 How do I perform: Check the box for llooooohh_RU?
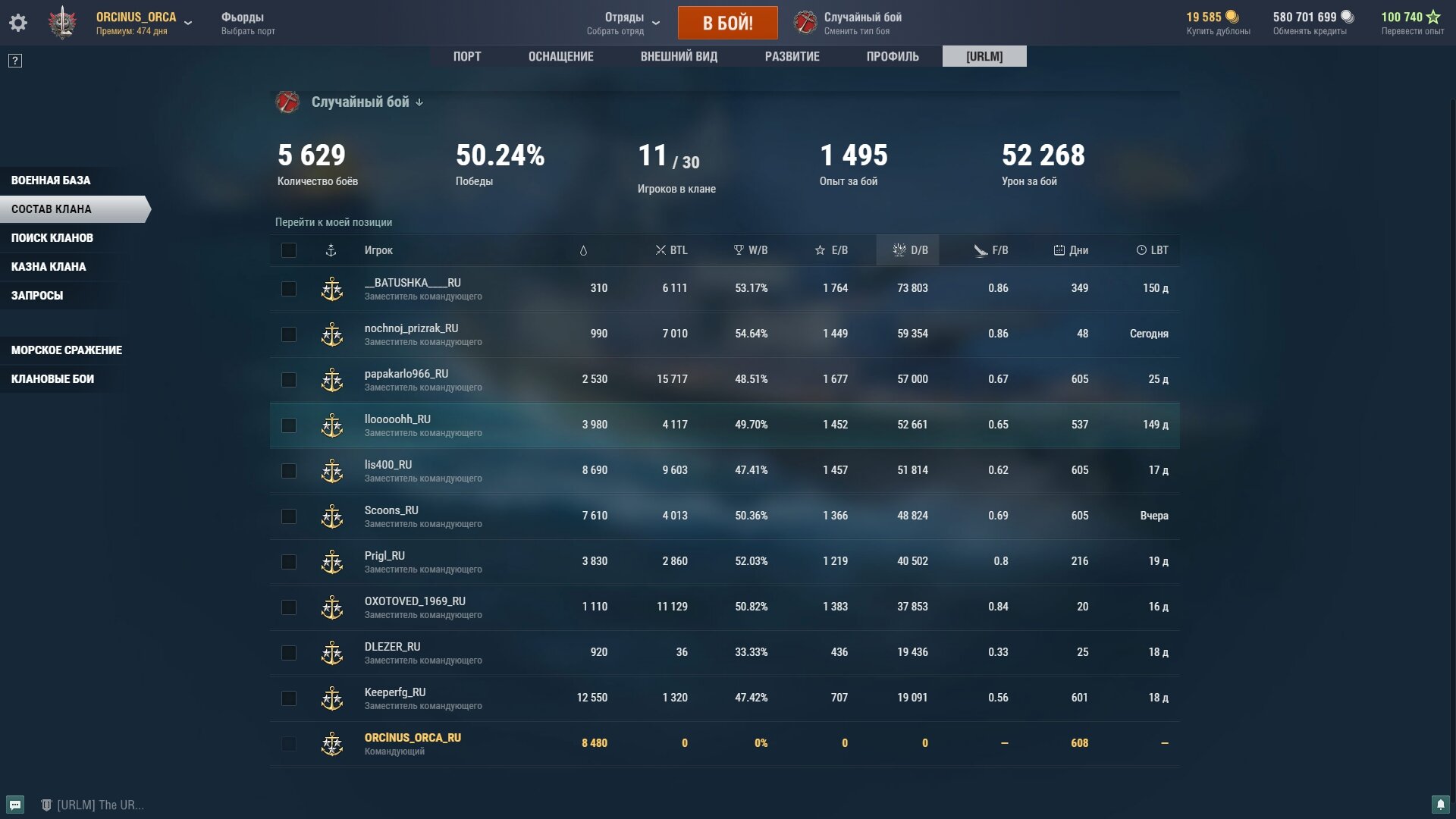tap(289, 425)
